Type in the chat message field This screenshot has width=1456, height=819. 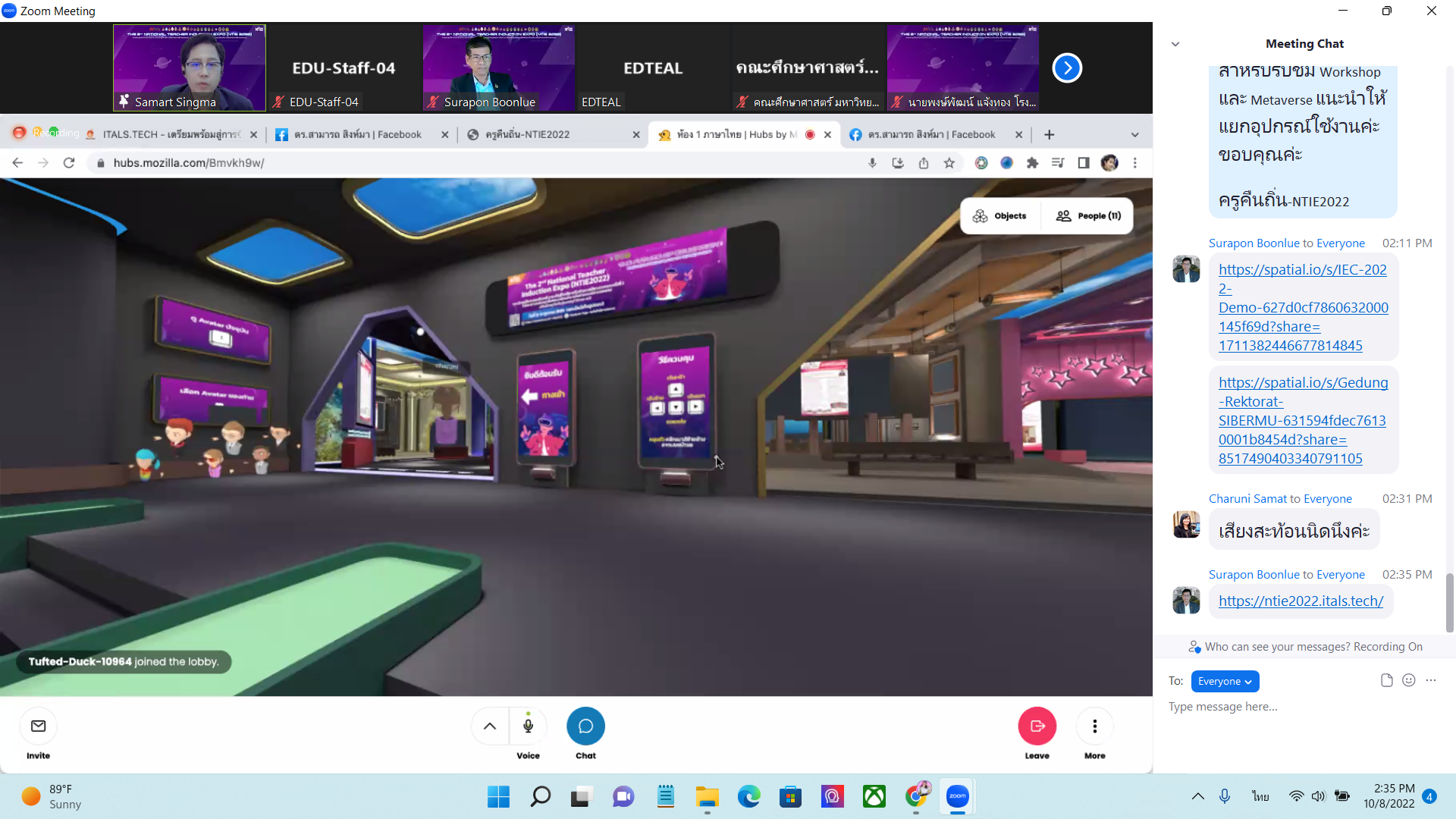1289,707
